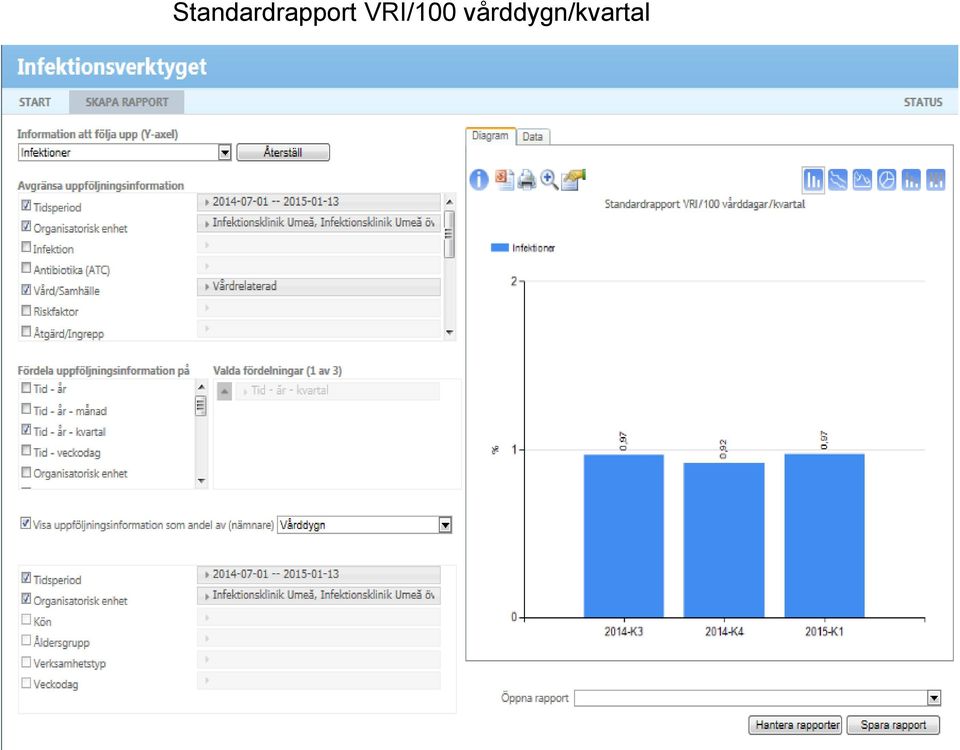960x750 pixels.
Task: Check the Tid - år distribution
Action: point(26,388)
